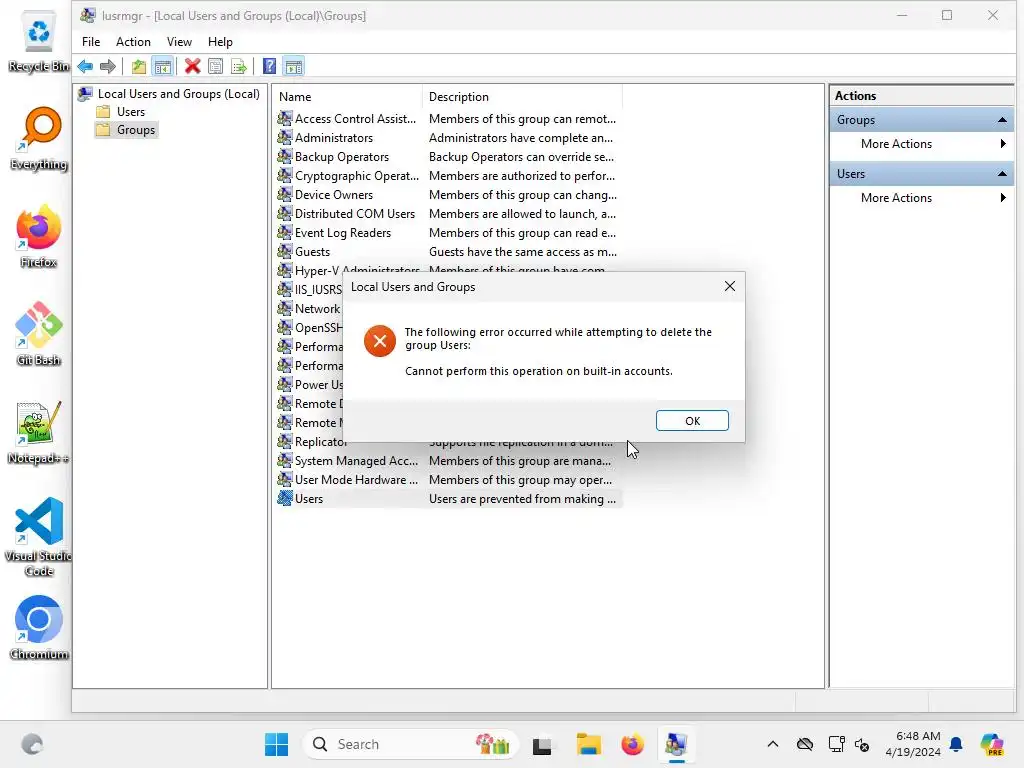Click the Forward arrow in the toolbar
Image resolution: width=1024 pixels, height=768 pixels.
(x=108, y=66)
